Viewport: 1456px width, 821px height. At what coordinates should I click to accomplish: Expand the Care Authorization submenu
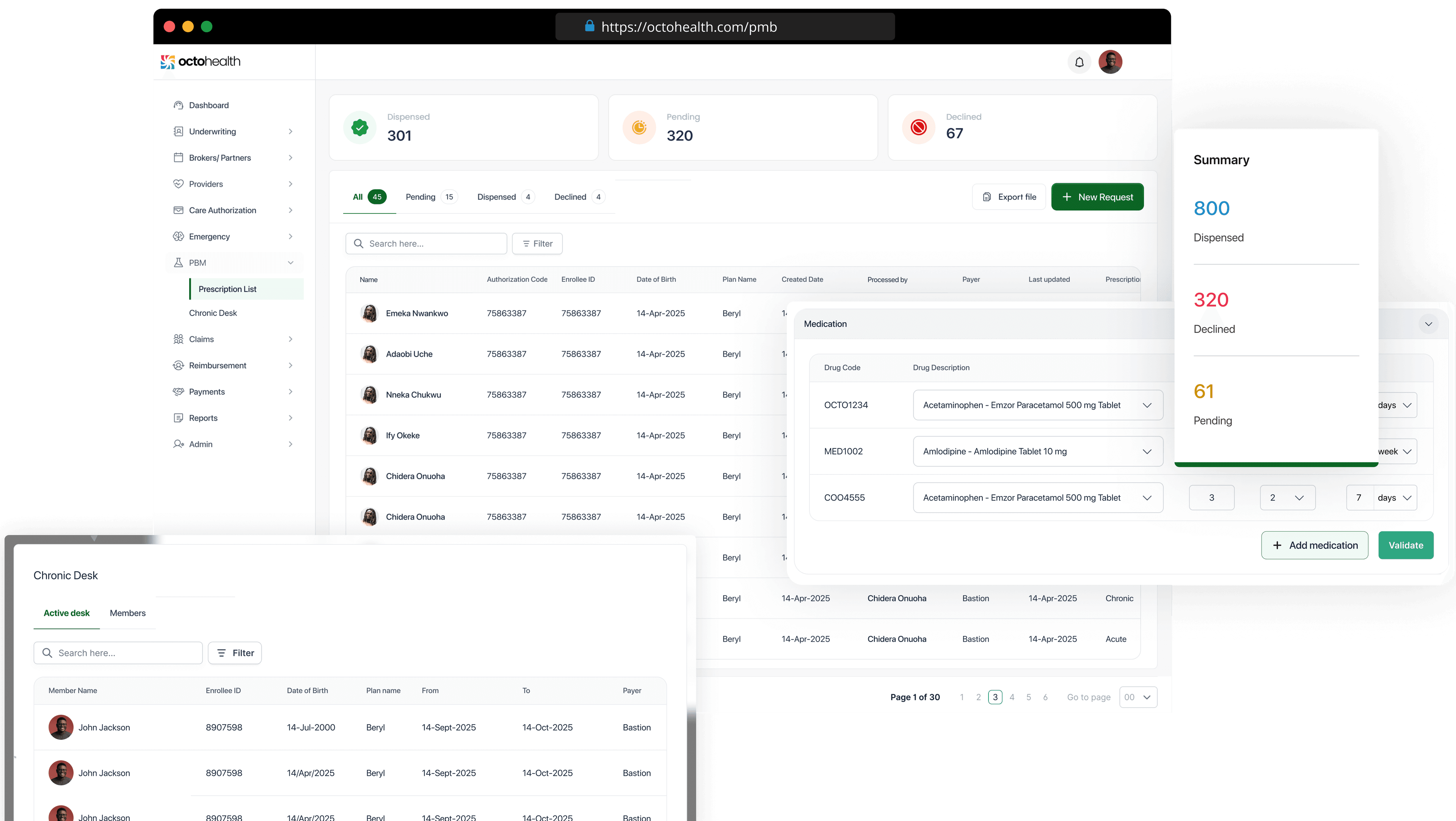pos(290,210)
